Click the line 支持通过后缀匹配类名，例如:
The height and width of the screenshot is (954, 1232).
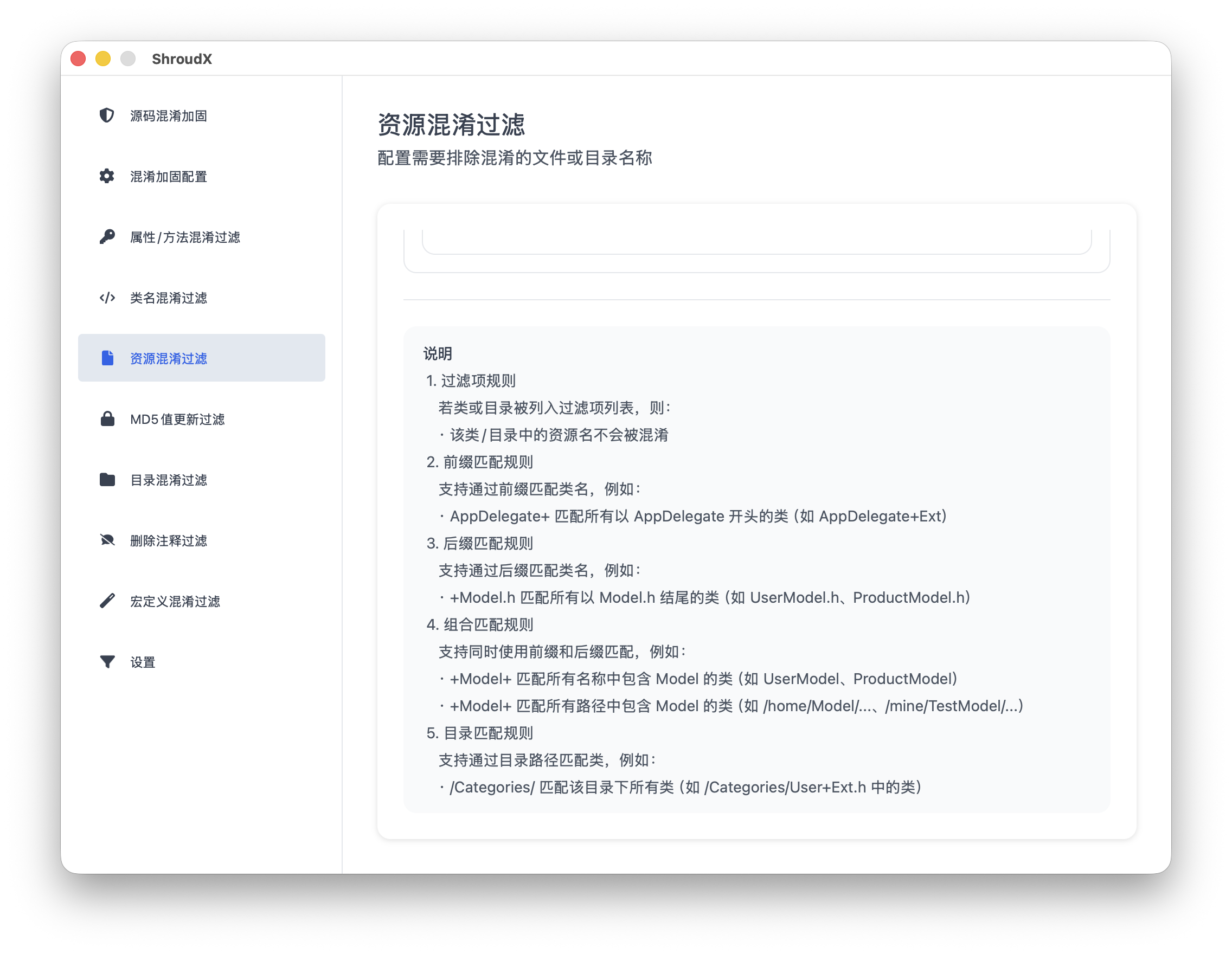[540, 570]
